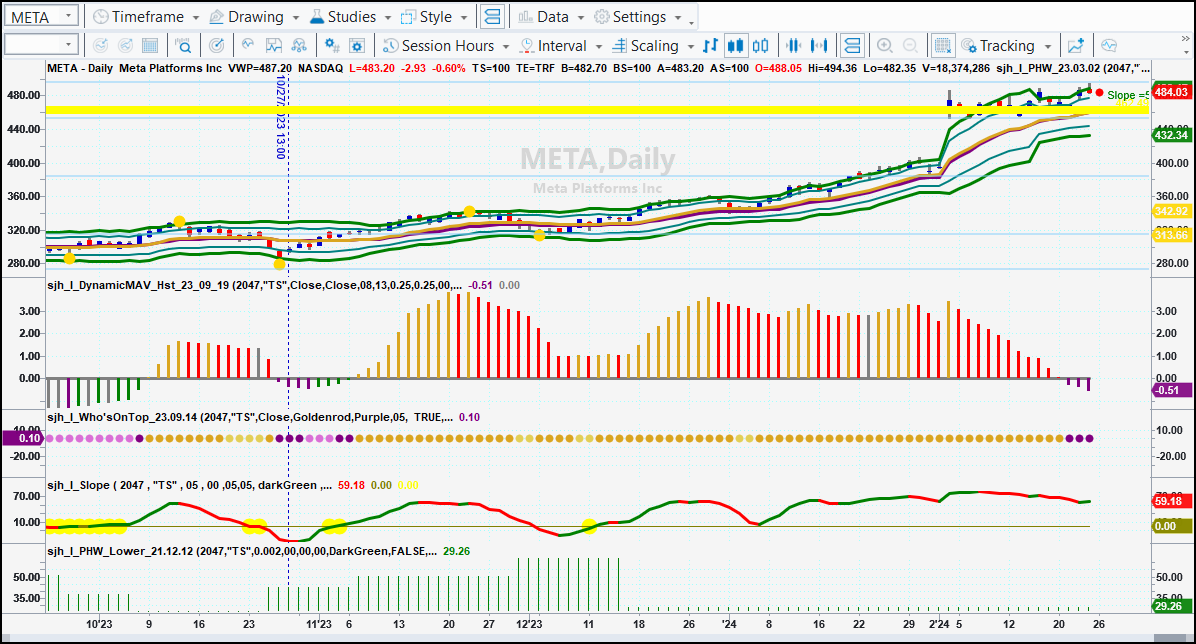Select the sjh_I_Who'sOnTop study label

(x=249, y=417)
